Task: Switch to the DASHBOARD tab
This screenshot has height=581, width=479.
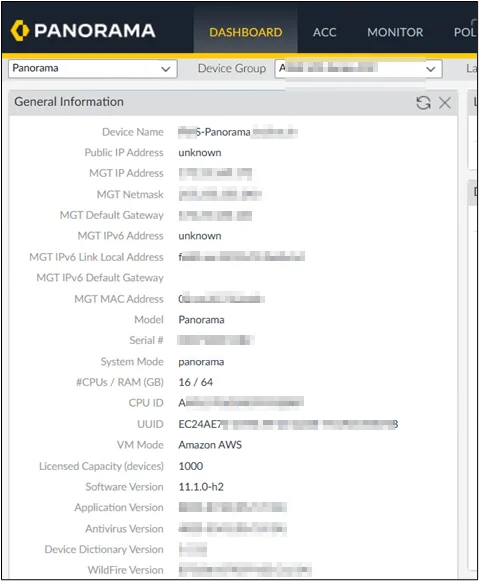Action: point(246,32)
